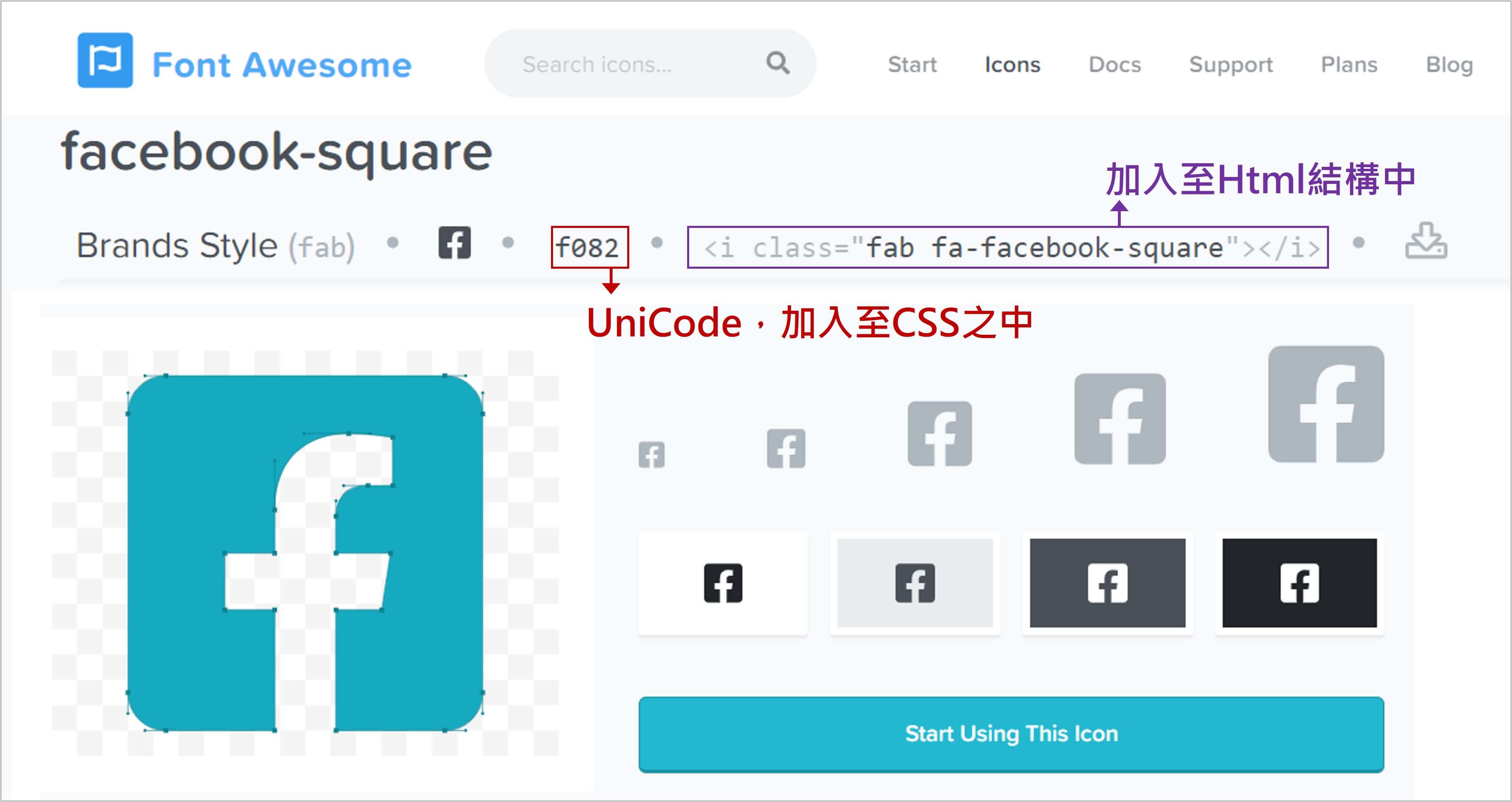Select the smallest gray Facebook size sample
This screenshot has height=802, width=1512.
(x=652, y=455)
